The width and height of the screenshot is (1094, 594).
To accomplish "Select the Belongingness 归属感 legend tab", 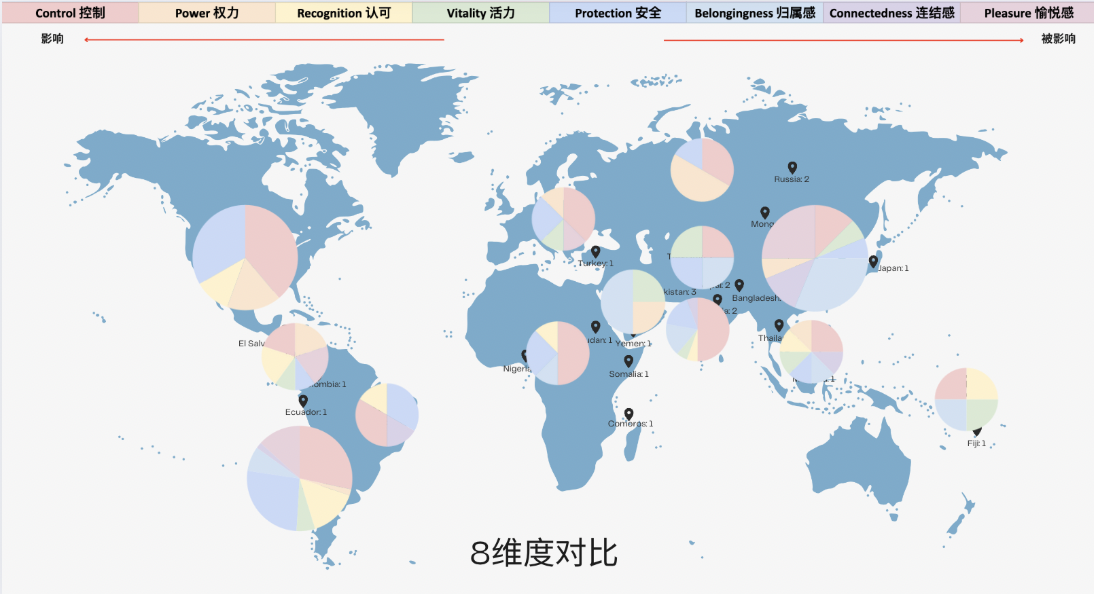I will 754,13.
